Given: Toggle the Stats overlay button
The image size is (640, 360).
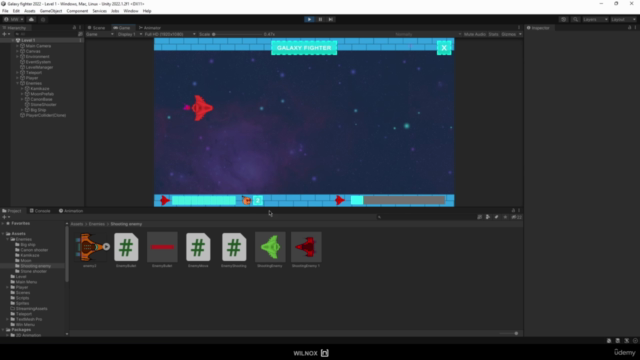Looking at the screenshot, I should click(493, 34).
